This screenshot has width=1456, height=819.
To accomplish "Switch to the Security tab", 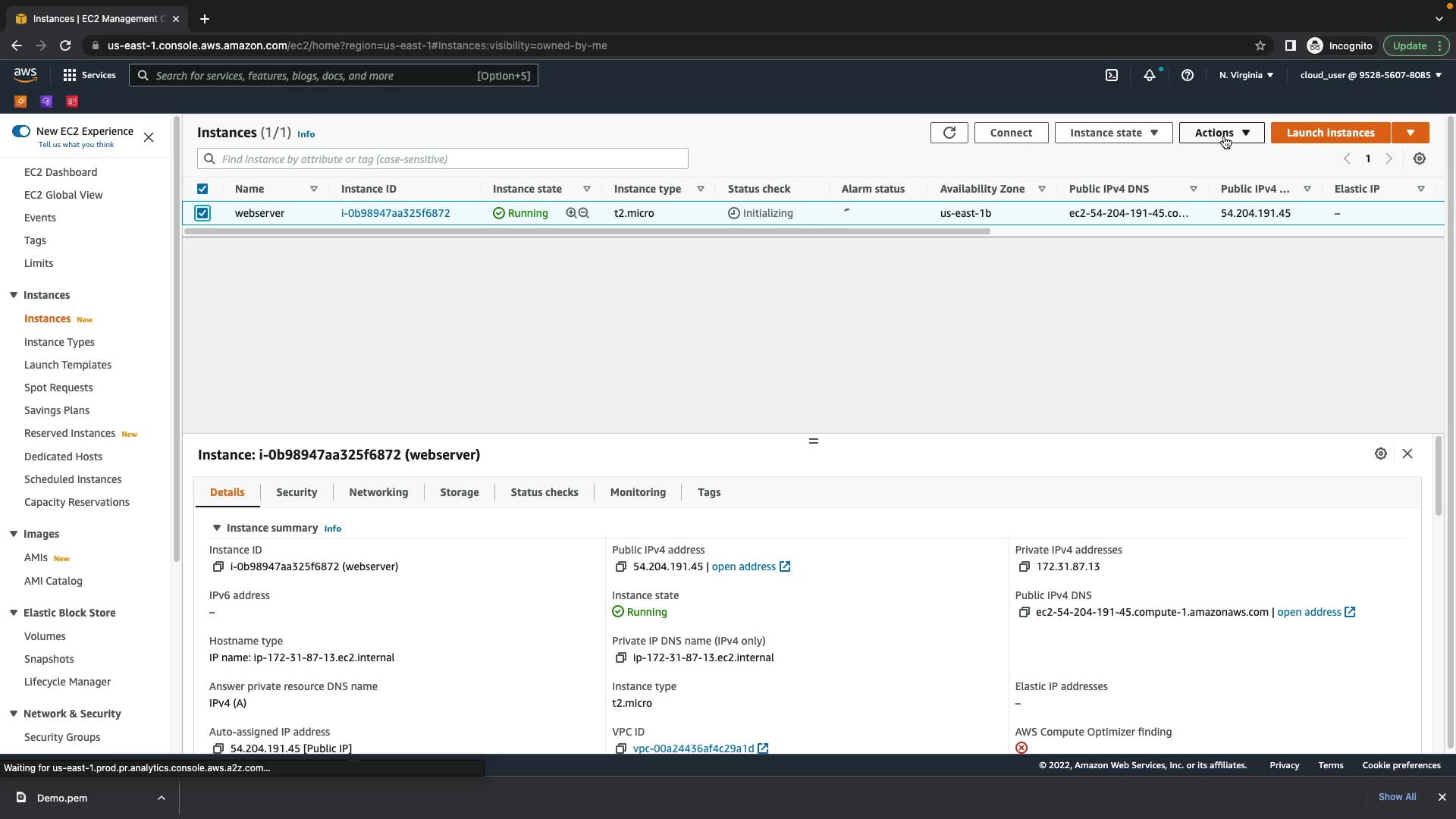I will click(x=297, y=492).
